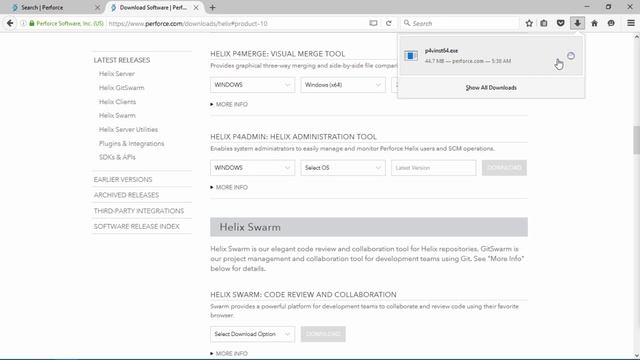Open new tab with plus button
640x360 pixels.
[212, 7]
